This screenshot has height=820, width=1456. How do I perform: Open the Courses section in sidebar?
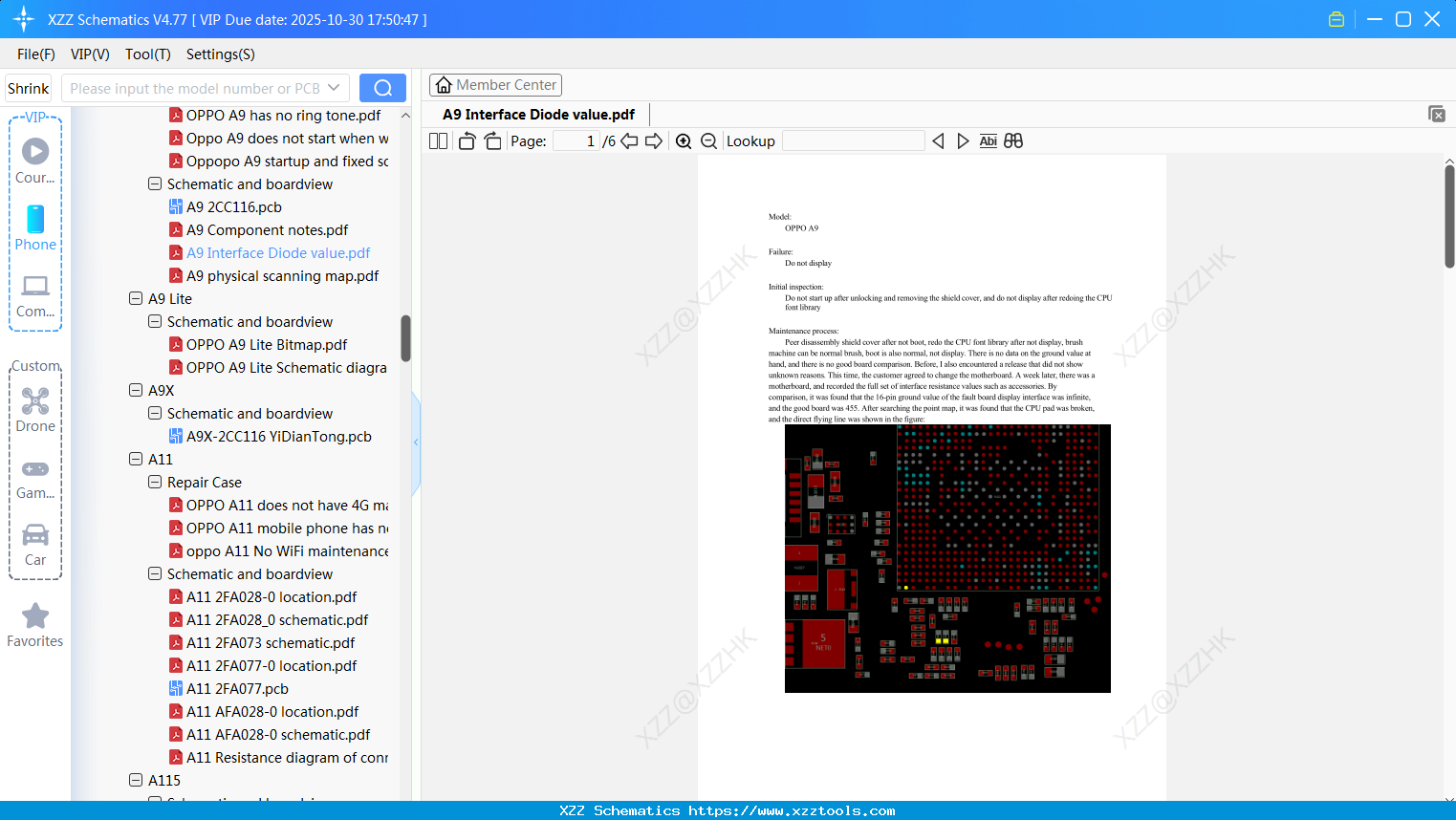point(35,162)
